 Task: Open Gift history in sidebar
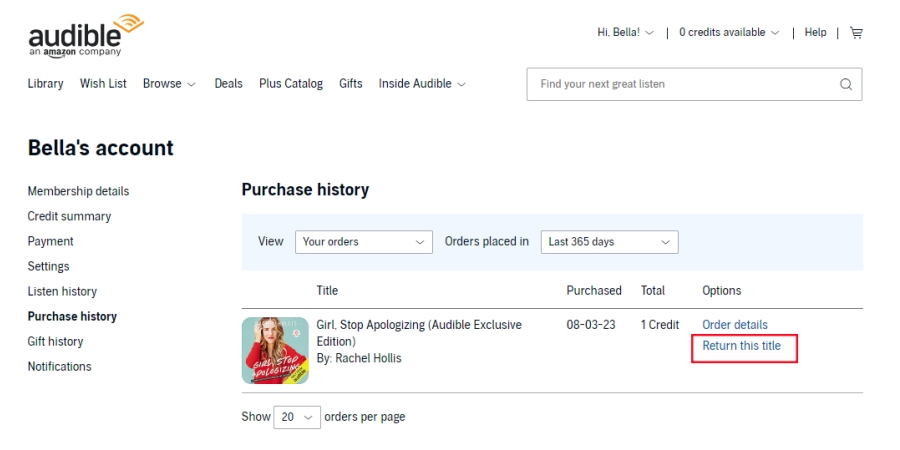click(x=55, y=342)
